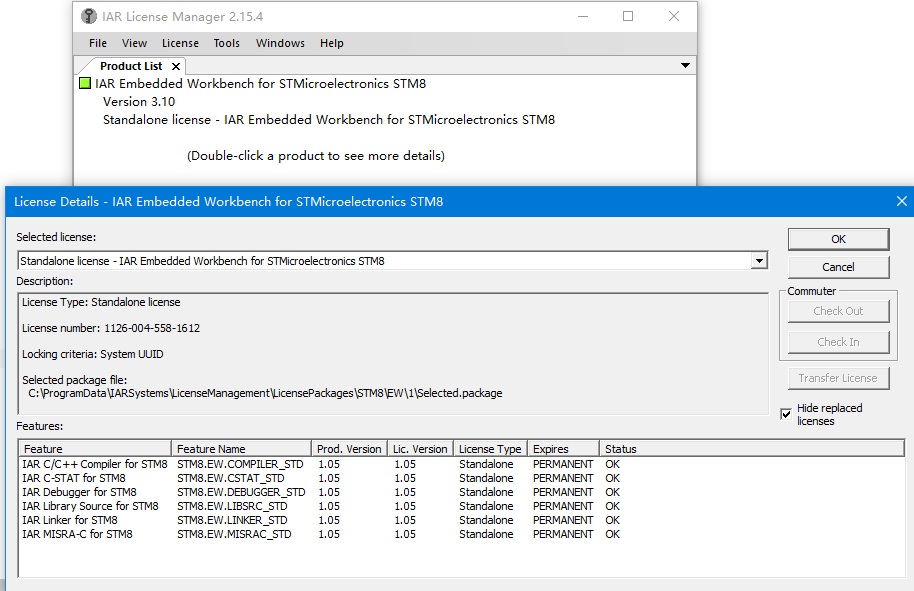Click feature name STM8.EW.MISRAC_STD
The image size is (914, 591).
click(x=234, y=534)
